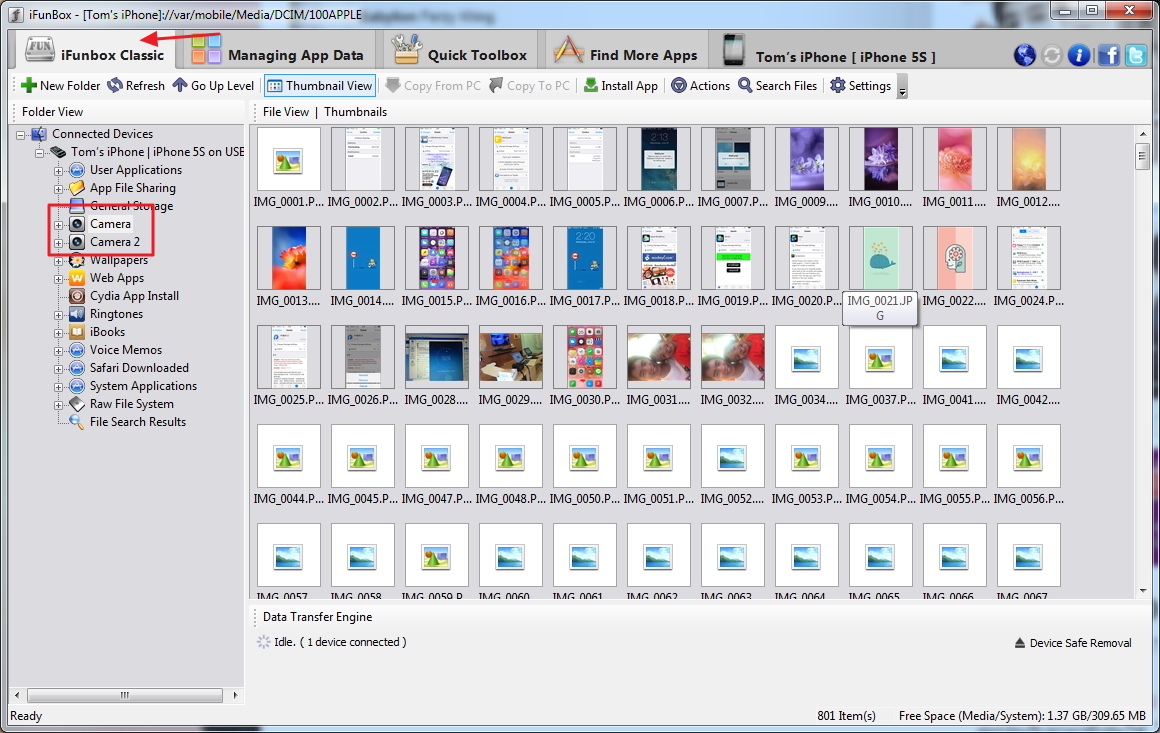Click the Twitter bird icon
Image resolution: width=1160 pixels, height=733 pixels.
(1135, 55)
